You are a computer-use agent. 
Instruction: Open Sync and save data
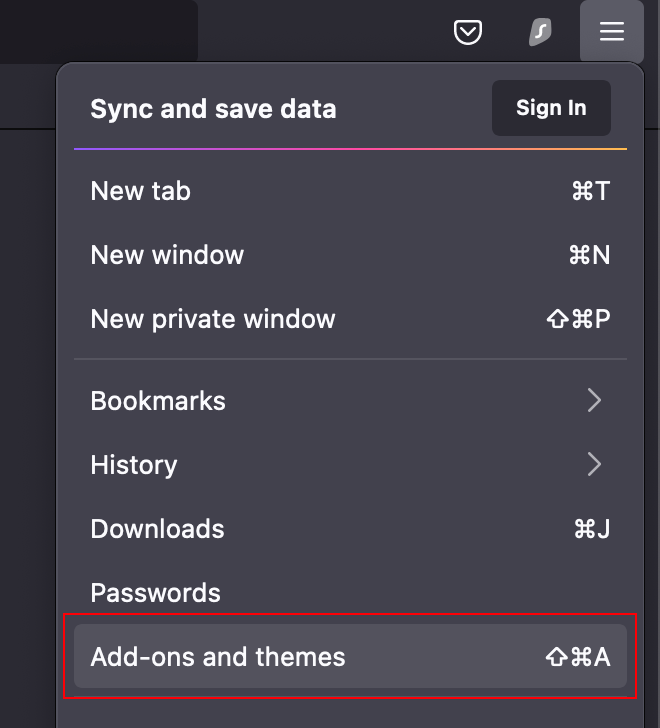click(213, 109)
